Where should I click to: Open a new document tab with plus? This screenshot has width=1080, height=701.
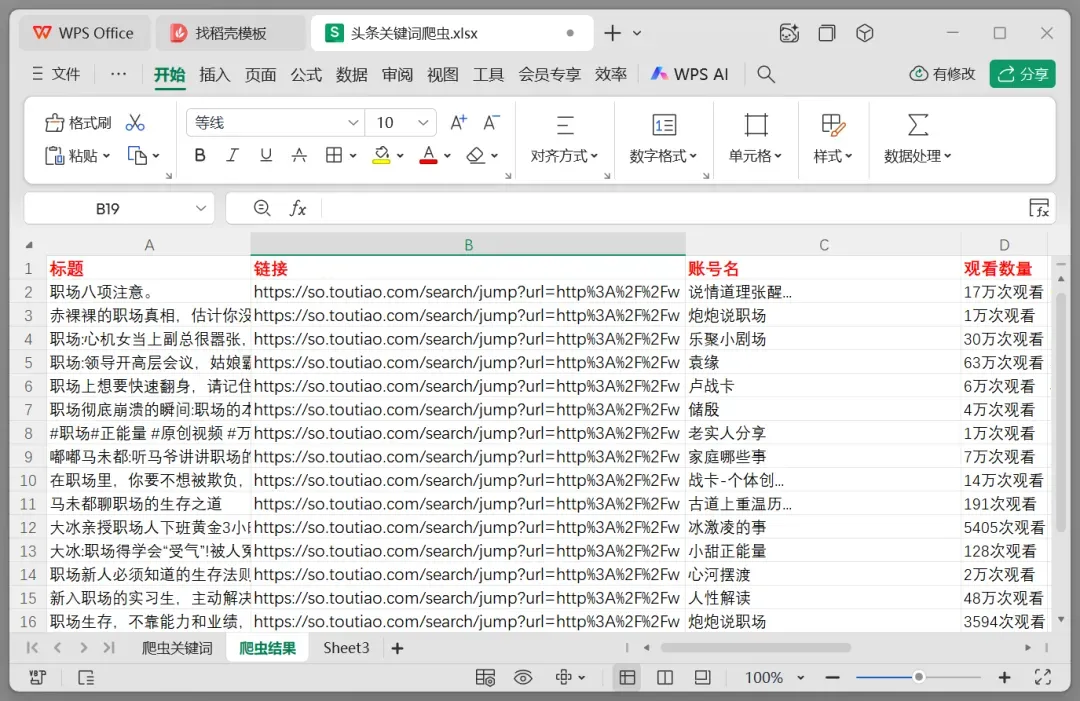612,33
